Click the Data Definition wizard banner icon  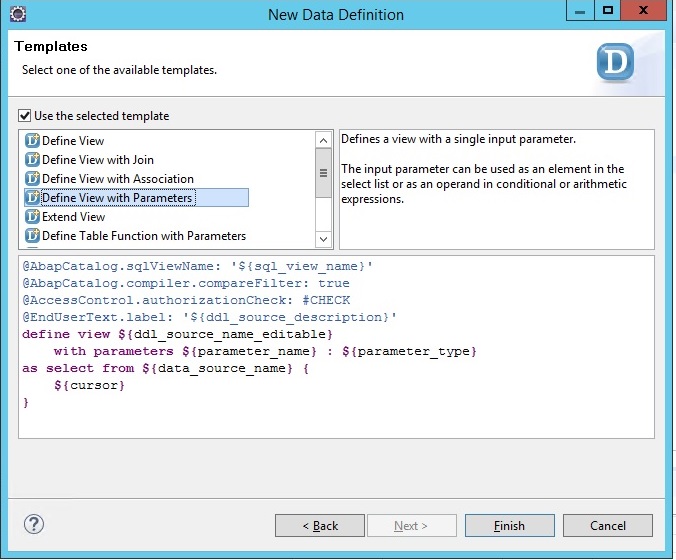click(615, 62)
